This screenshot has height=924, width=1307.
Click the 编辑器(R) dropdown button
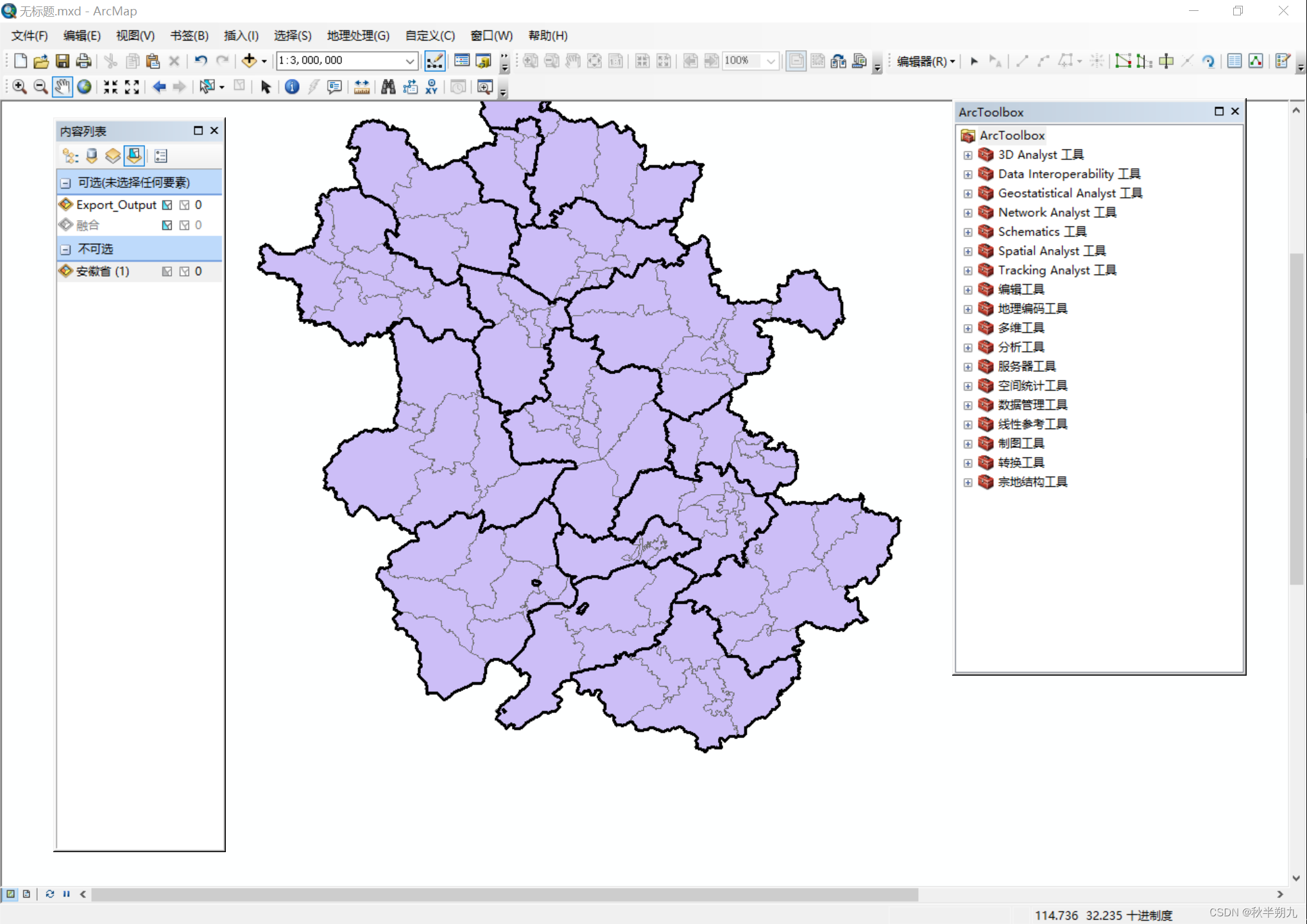(926, 61)
